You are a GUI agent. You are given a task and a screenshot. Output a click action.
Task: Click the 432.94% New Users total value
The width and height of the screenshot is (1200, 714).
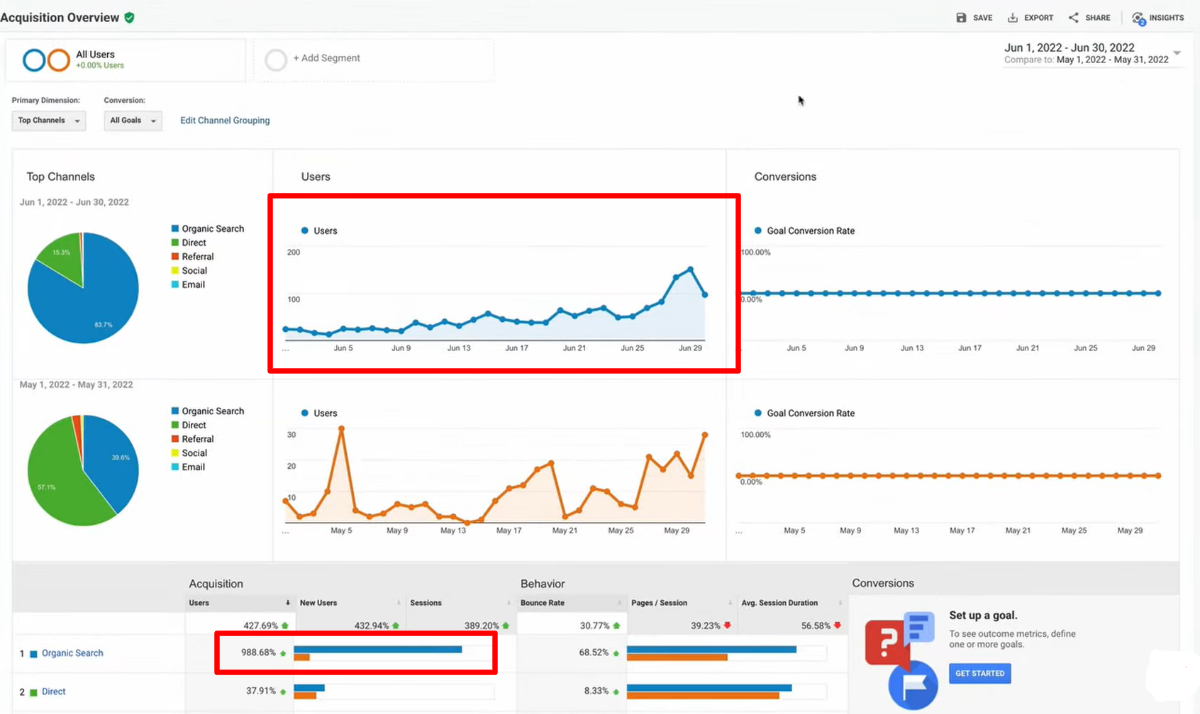[x=371, y=626]
